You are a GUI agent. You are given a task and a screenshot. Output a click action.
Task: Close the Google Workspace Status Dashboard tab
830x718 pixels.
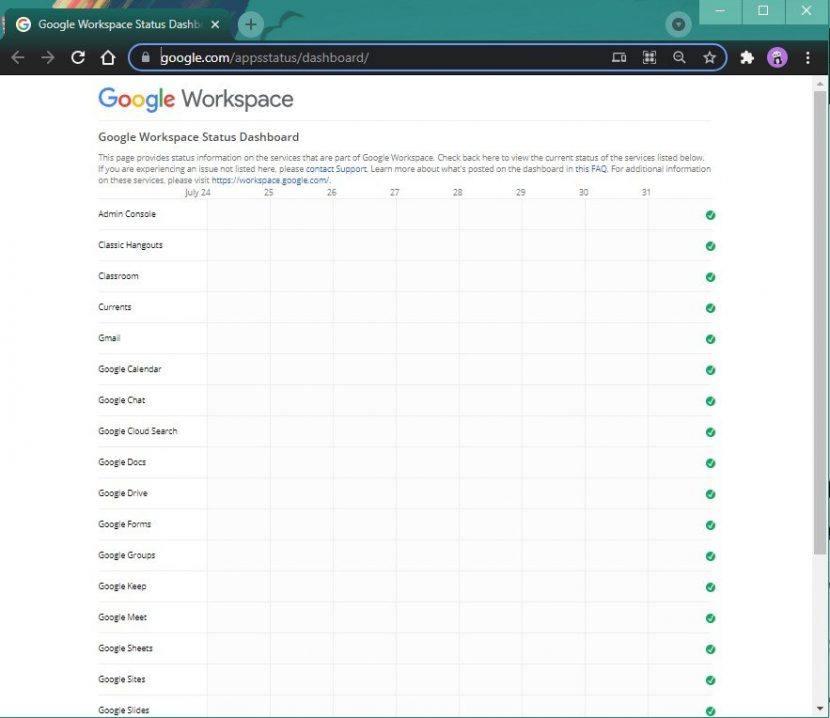tap(215, 24)
